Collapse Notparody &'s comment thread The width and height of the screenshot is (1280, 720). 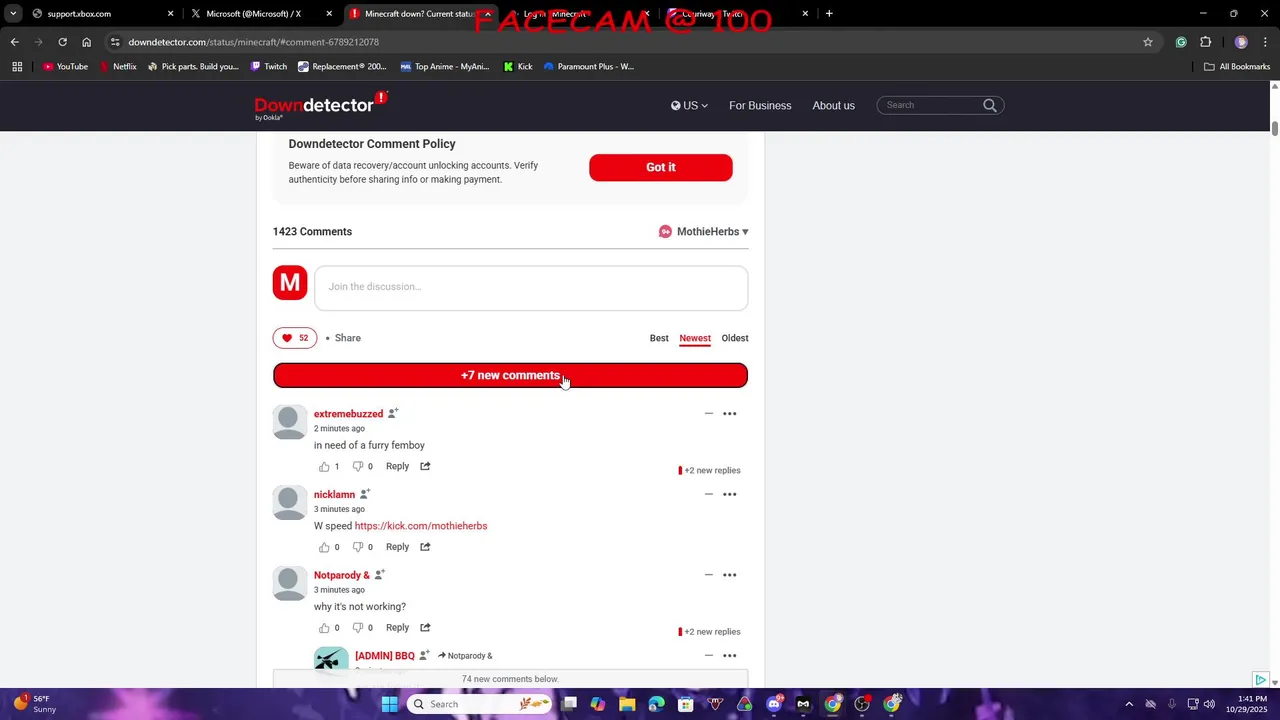(708, 575)
